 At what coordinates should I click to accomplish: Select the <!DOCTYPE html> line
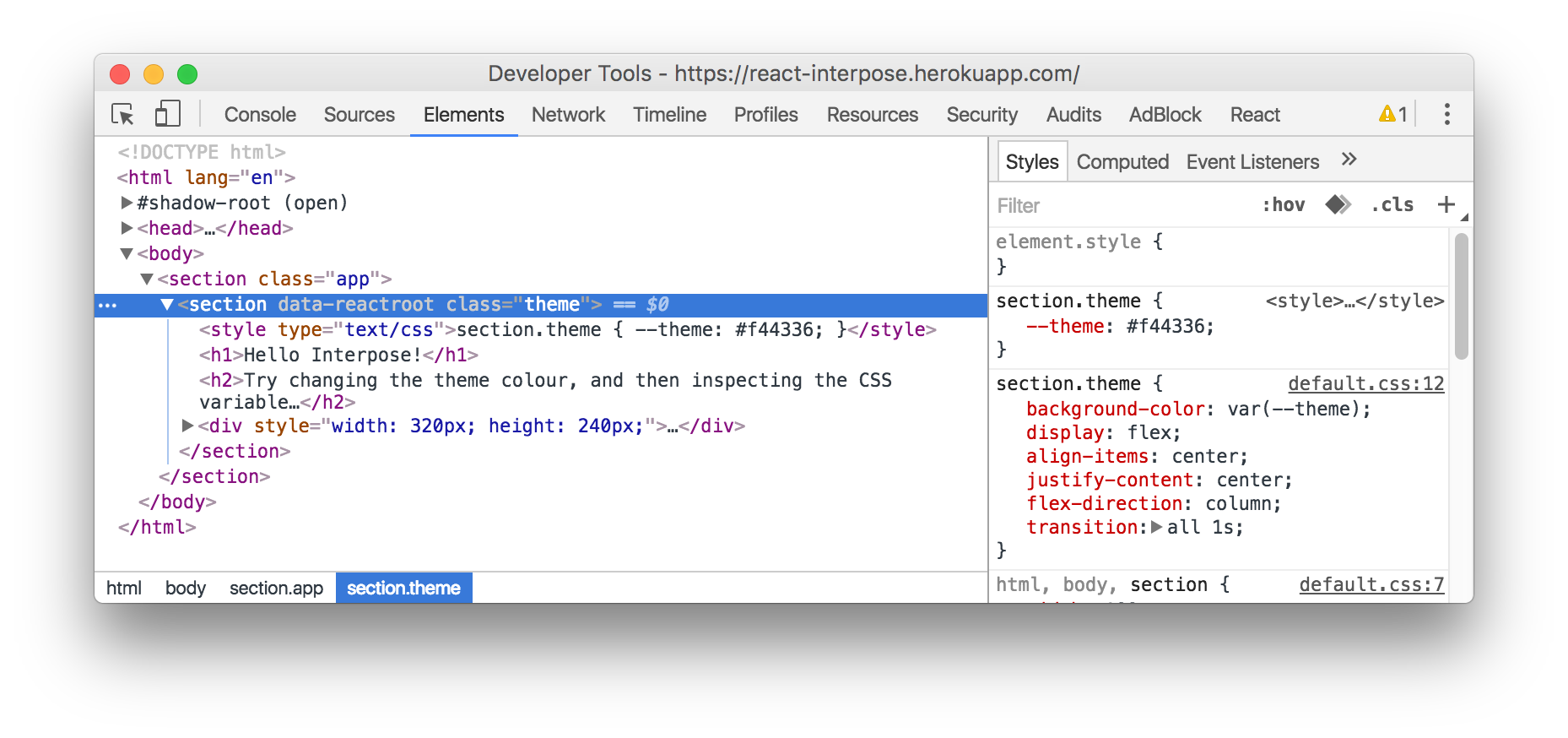202,152
